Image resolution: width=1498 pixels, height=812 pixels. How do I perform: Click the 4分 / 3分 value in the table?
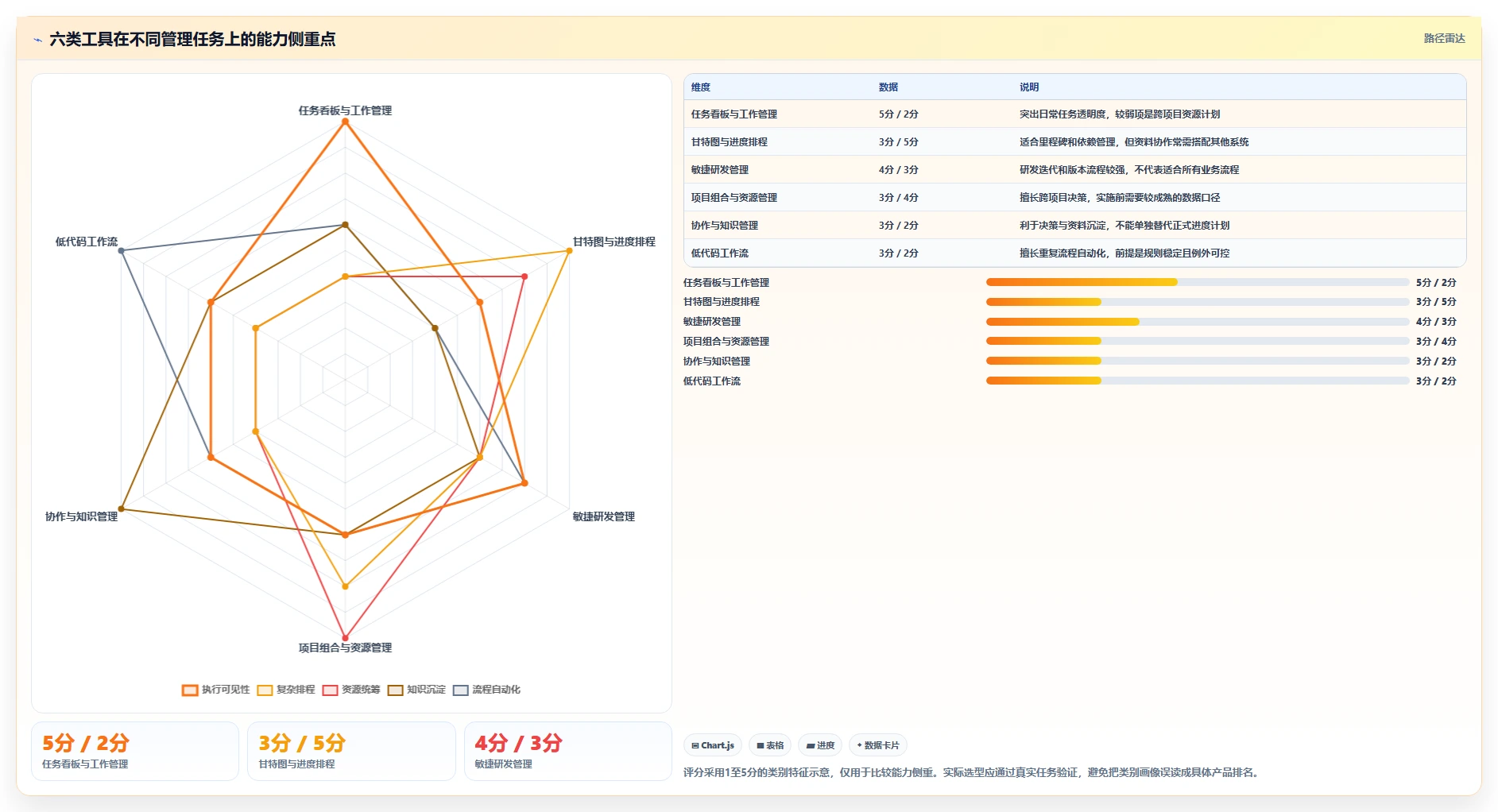click(x=899, y=170)
